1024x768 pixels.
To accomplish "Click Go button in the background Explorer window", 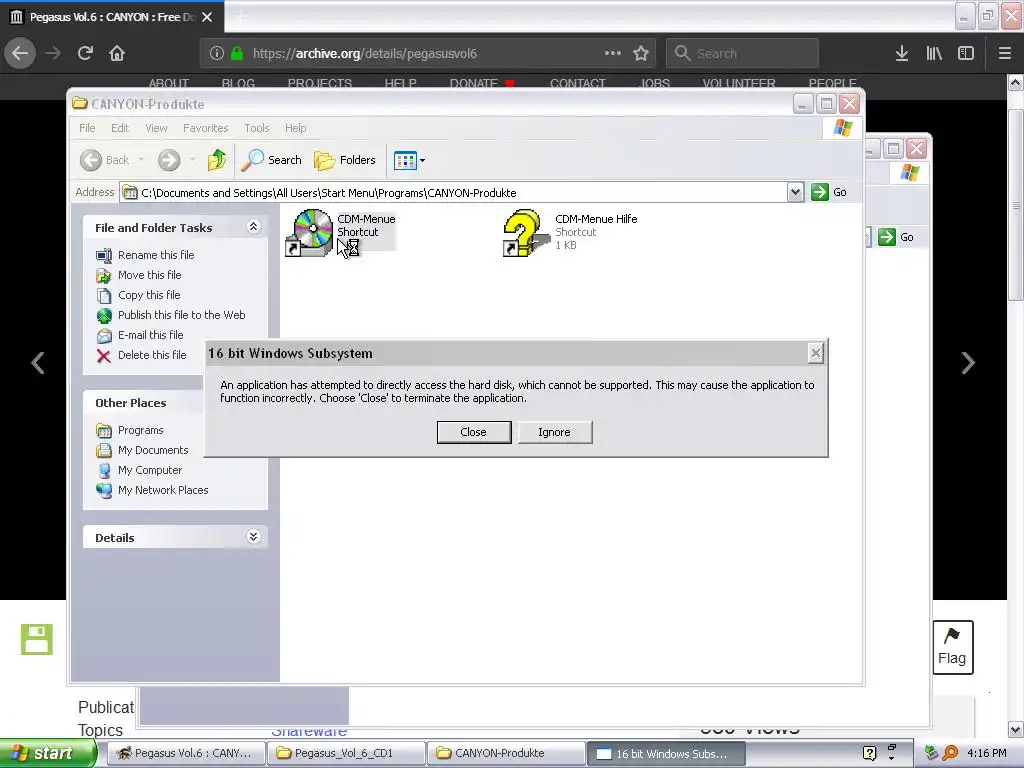I will click(x=896, y=237).
